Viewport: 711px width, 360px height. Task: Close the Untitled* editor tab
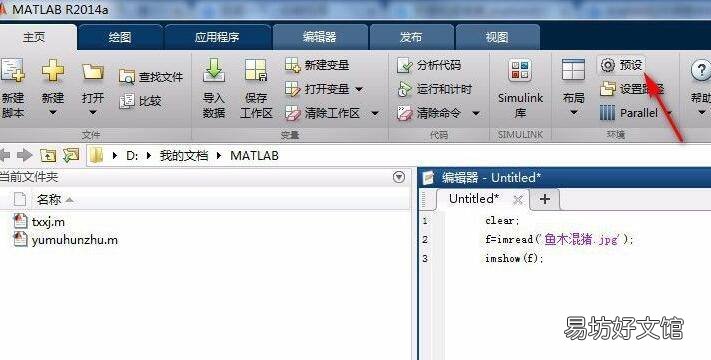(x=518, y=199)
